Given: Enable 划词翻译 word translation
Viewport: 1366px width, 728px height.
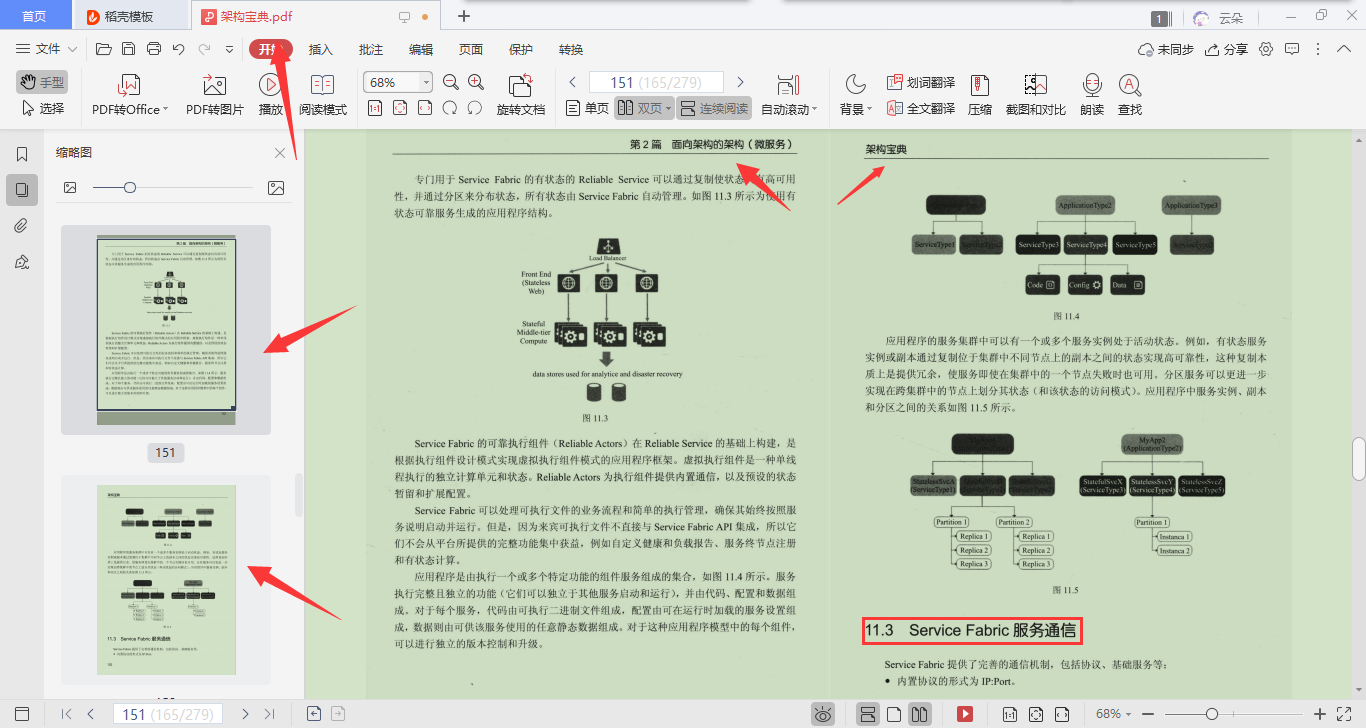Looking at the screenshot, I should 921,82.
